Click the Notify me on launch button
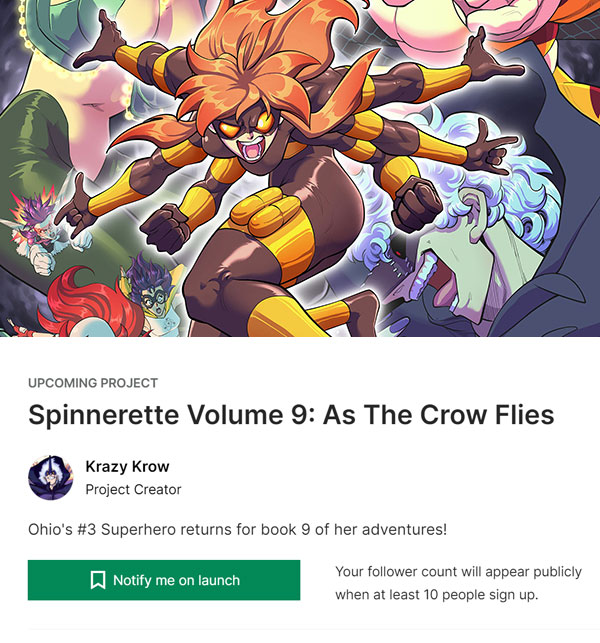Image resolution: width=600 pixels, height=643 pixels. pos(164,580)
